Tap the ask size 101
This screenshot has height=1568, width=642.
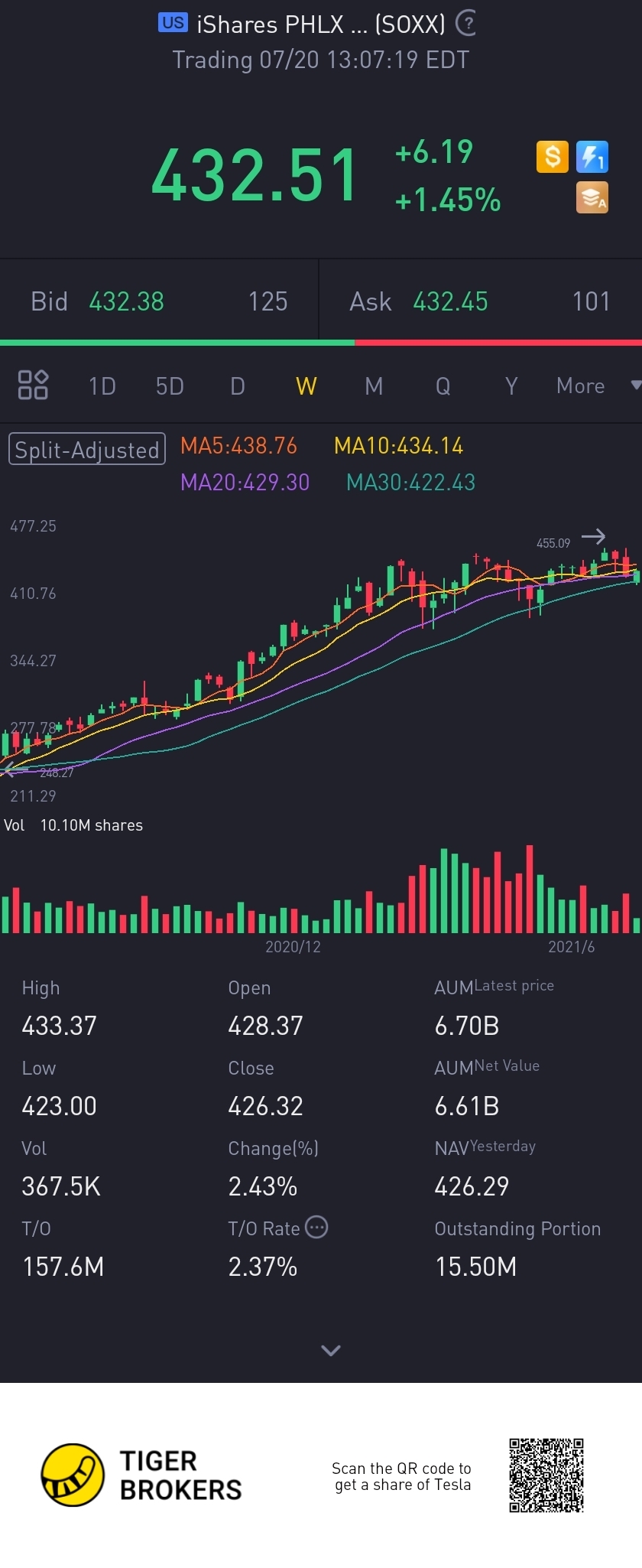592,301
